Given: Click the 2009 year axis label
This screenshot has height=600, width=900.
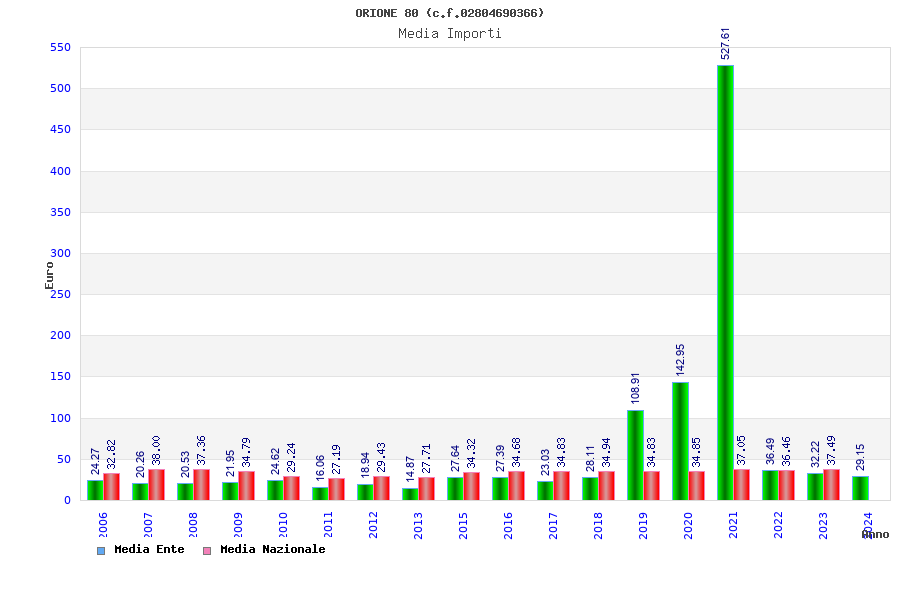Looking at the screenshot, I should point(238,525).
